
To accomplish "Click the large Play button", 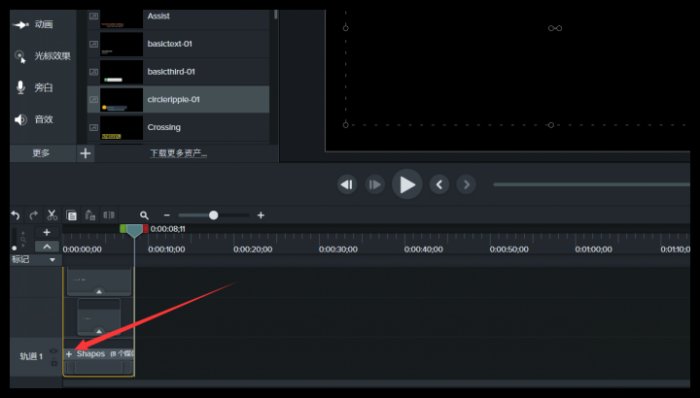I will pyautogui.click(x=407, y=184).
